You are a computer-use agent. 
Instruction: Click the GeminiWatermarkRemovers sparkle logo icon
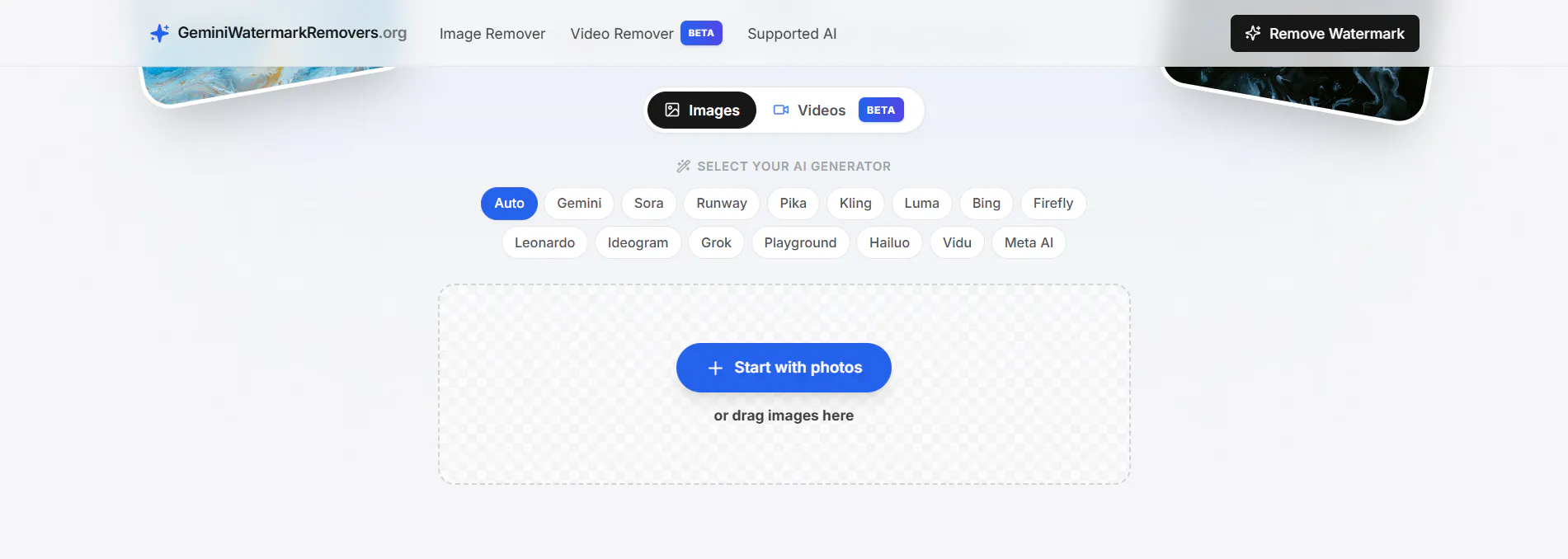point(159,33)
